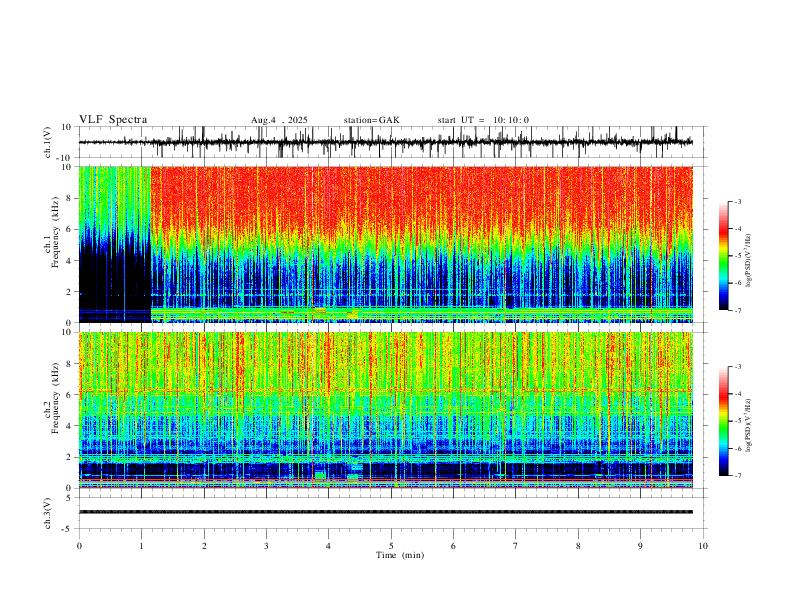Click the log(PSD) label beside ch.1 colorbar

pyautogui.click(x=749, y=261)
